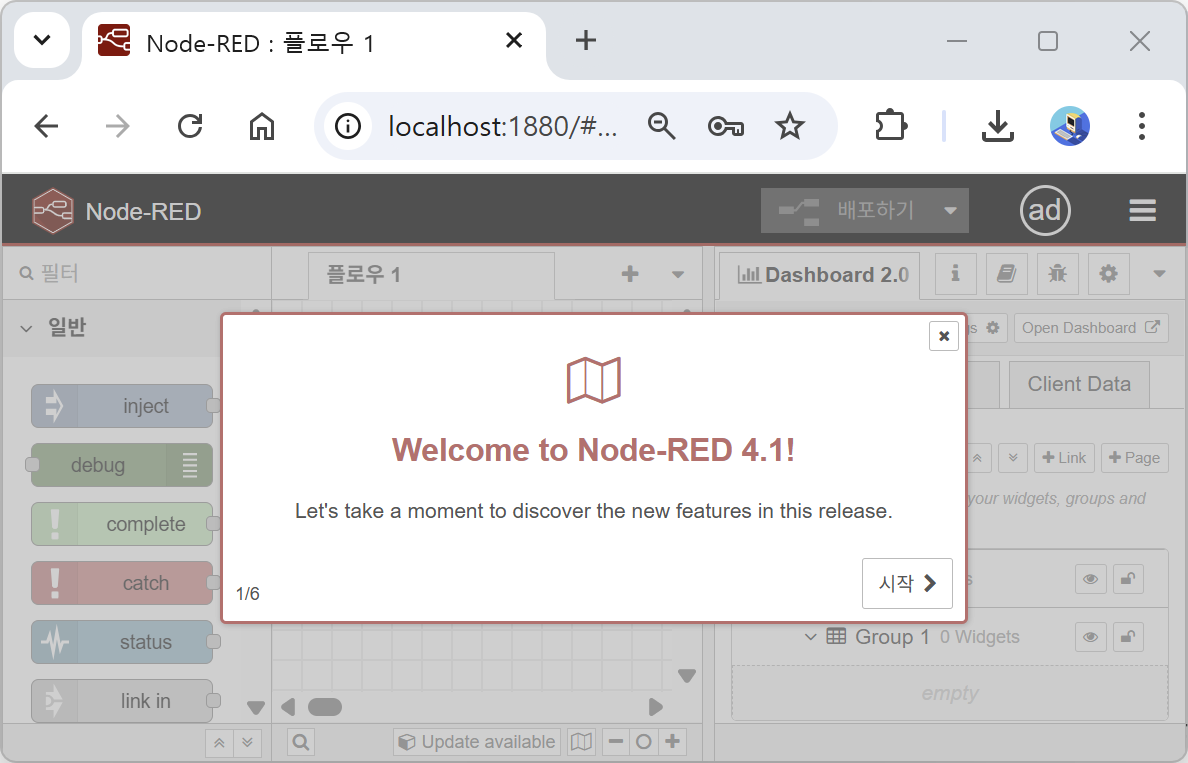Toggle visibility eye for Group 1
This screenshot has height=763, width=1188.
[1091, 637]
